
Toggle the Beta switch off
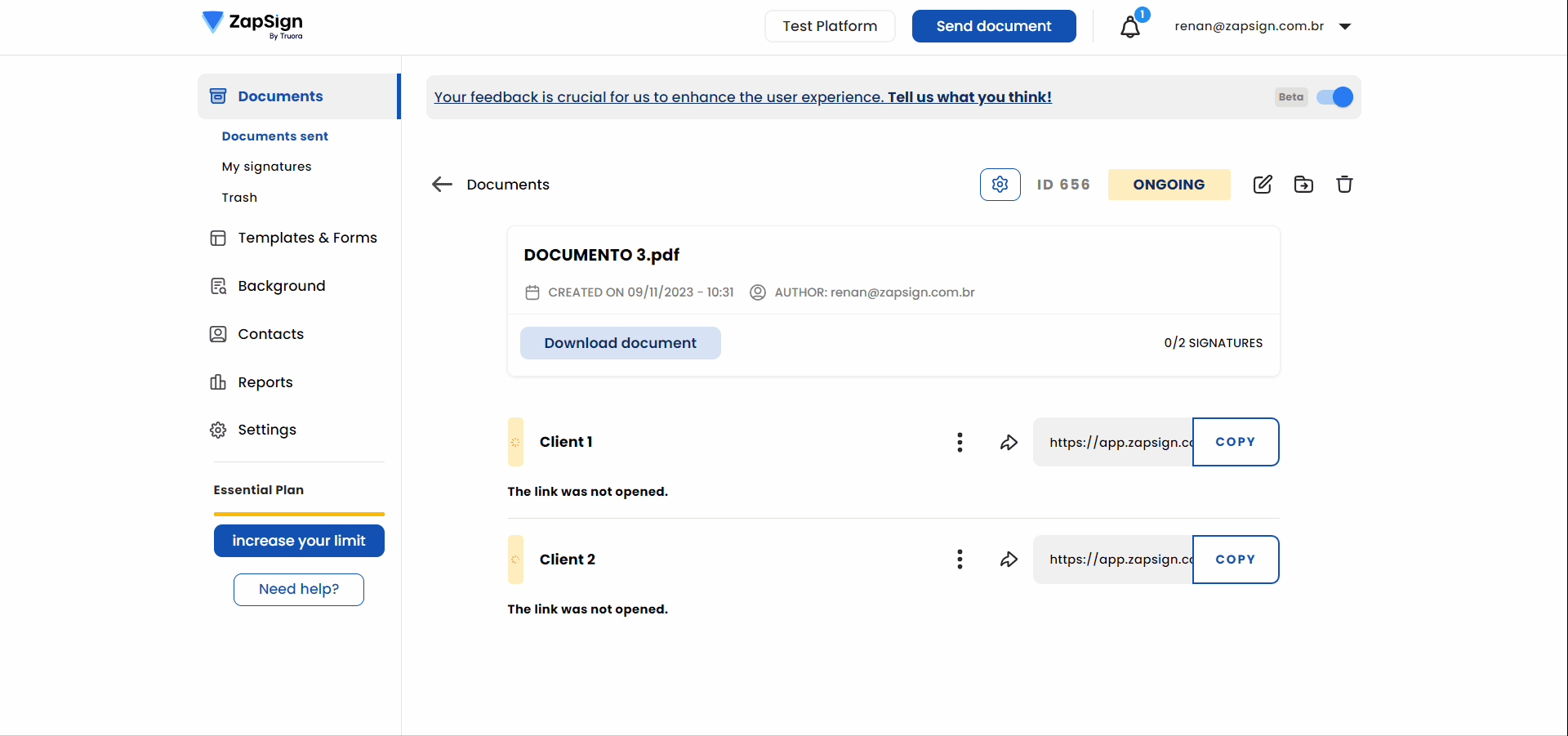(1334, 97)
